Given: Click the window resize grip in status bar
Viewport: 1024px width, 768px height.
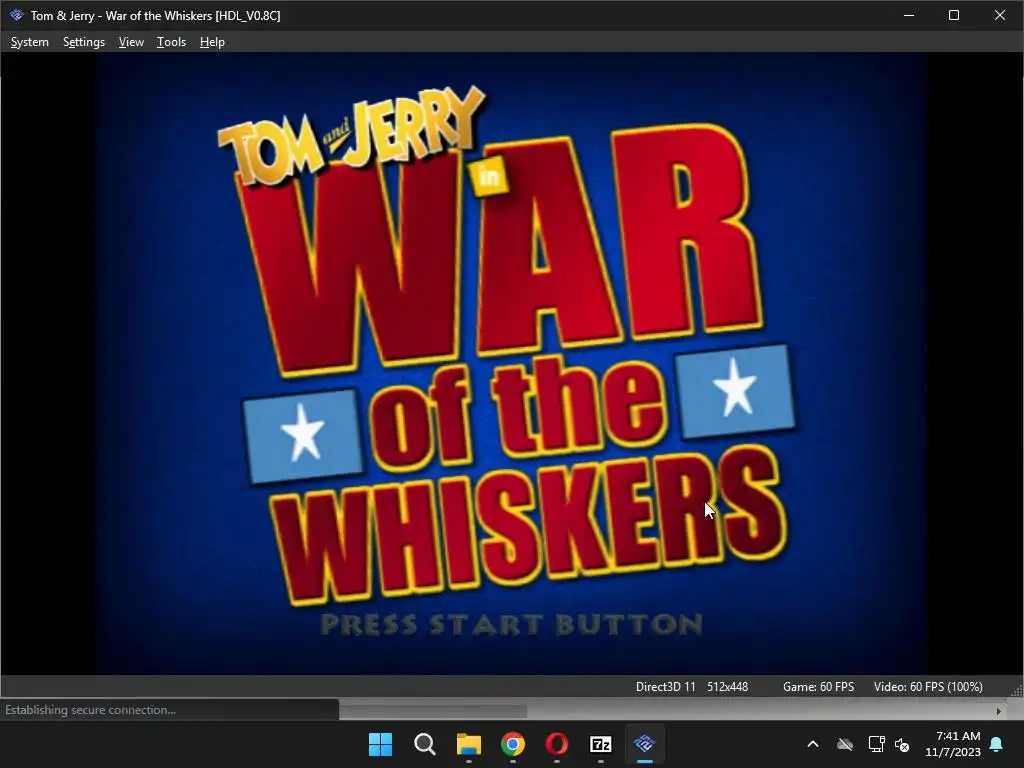Looking at the screenshot, I should click(x=1016, y=690).
